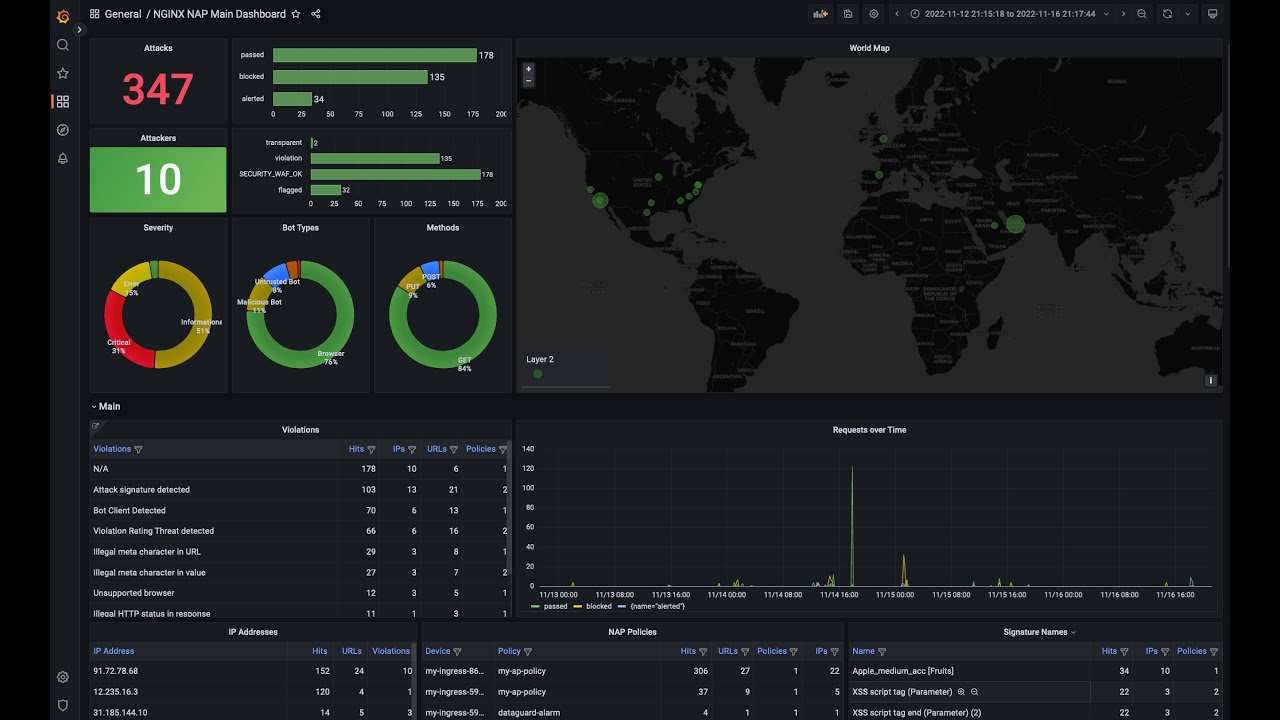Click the Attackers stat showing 10
Image resolution: width=1280 pixels, height=720 pixels.
(x=158, y=180)
